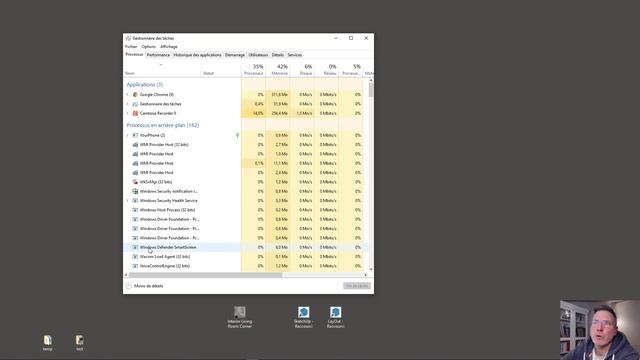Open the Fichier menu
The height and width of the screenshot is (360, 640).
pyautogui.click(x=131, y=47)
